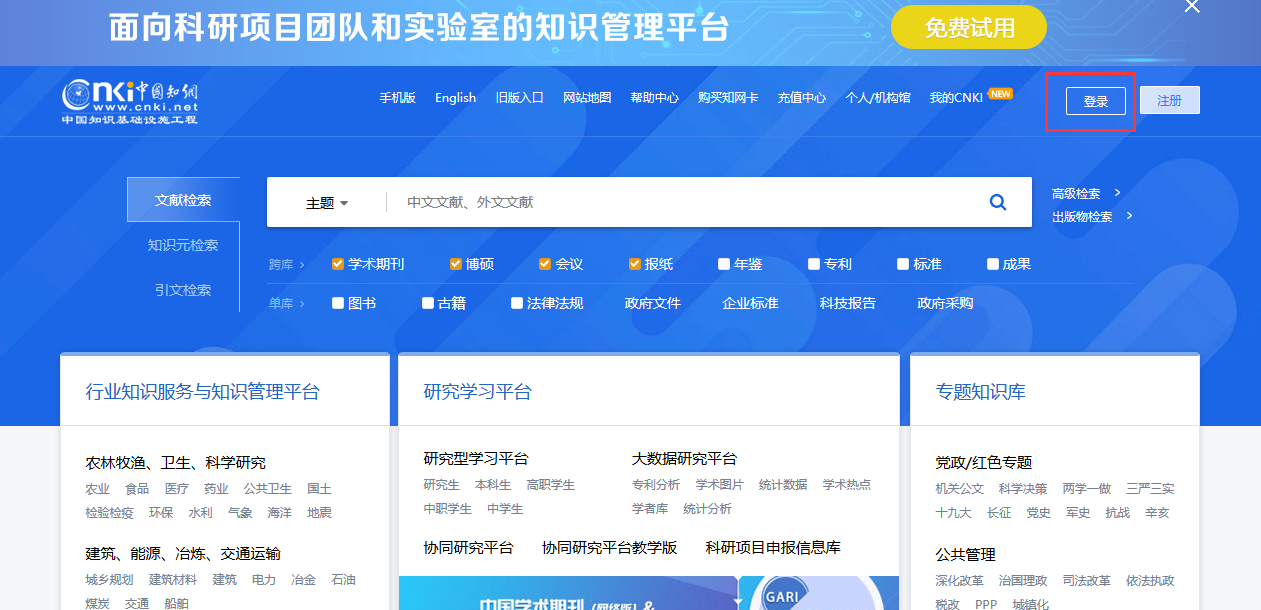Tick the 图书 checkbox
1261x610 pixels.
(x=338, y=303)
